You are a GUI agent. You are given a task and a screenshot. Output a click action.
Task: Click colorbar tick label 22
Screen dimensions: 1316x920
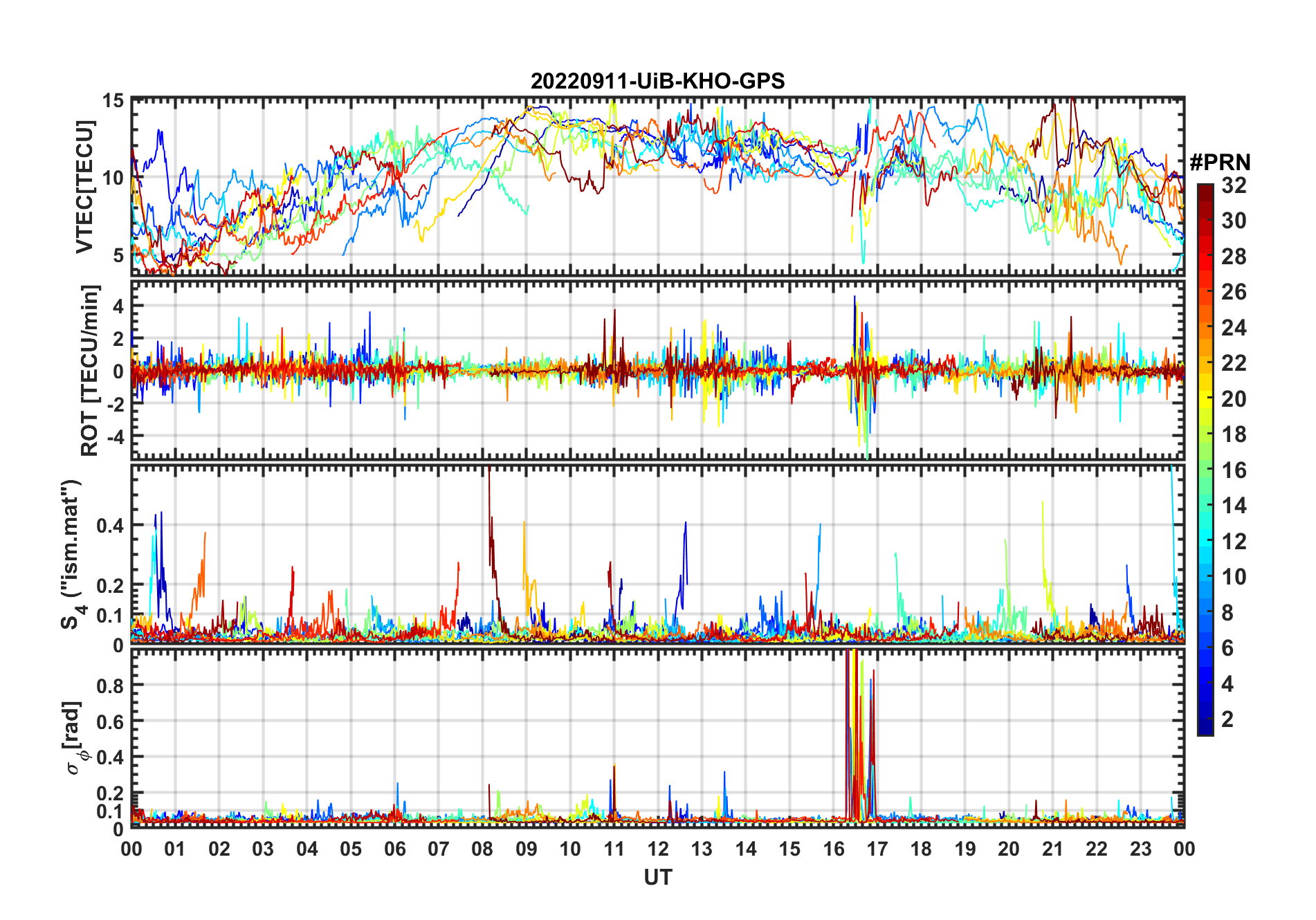click(x=1234, y=363)
